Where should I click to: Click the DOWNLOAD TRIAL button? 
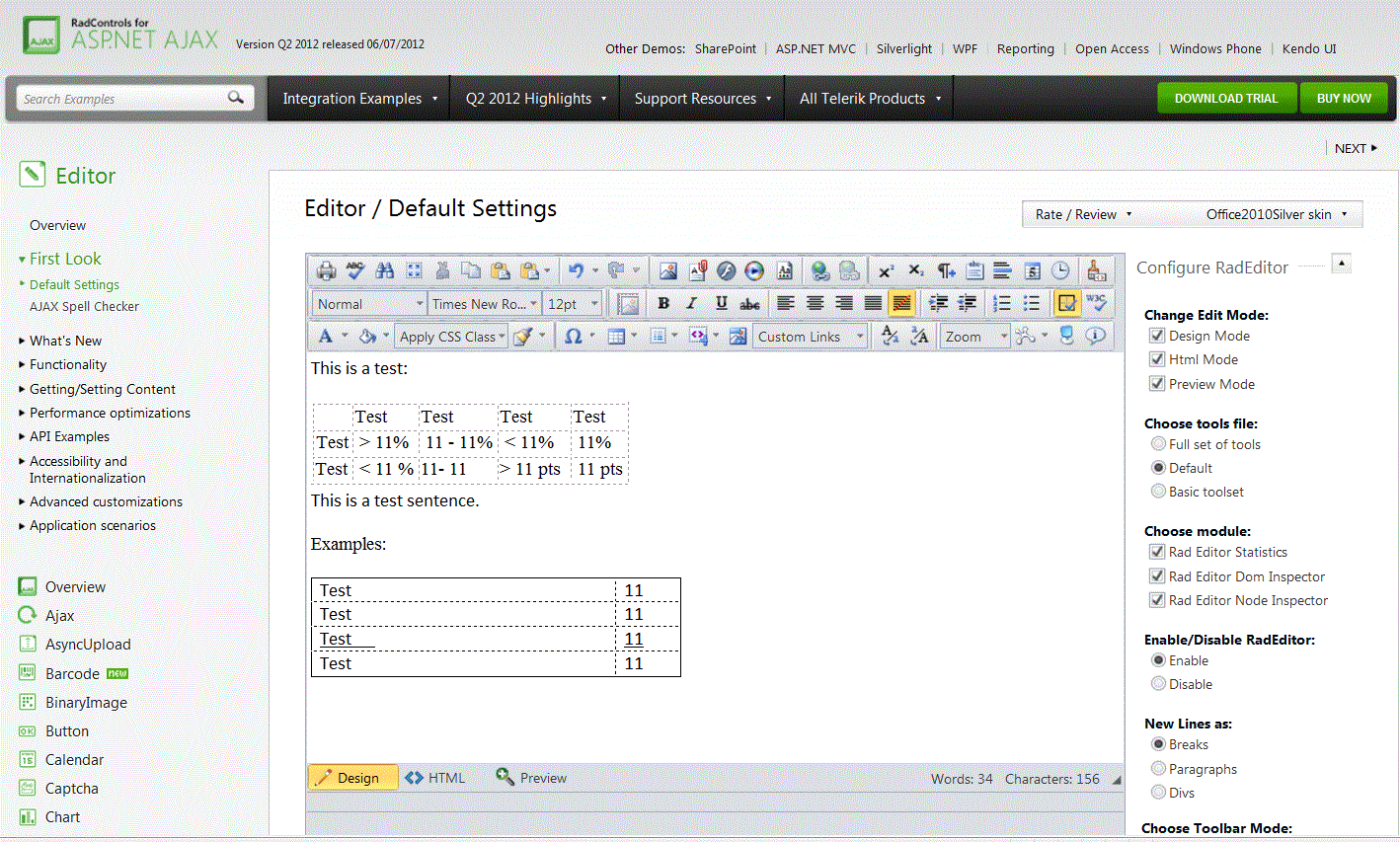pos(1226,99)
